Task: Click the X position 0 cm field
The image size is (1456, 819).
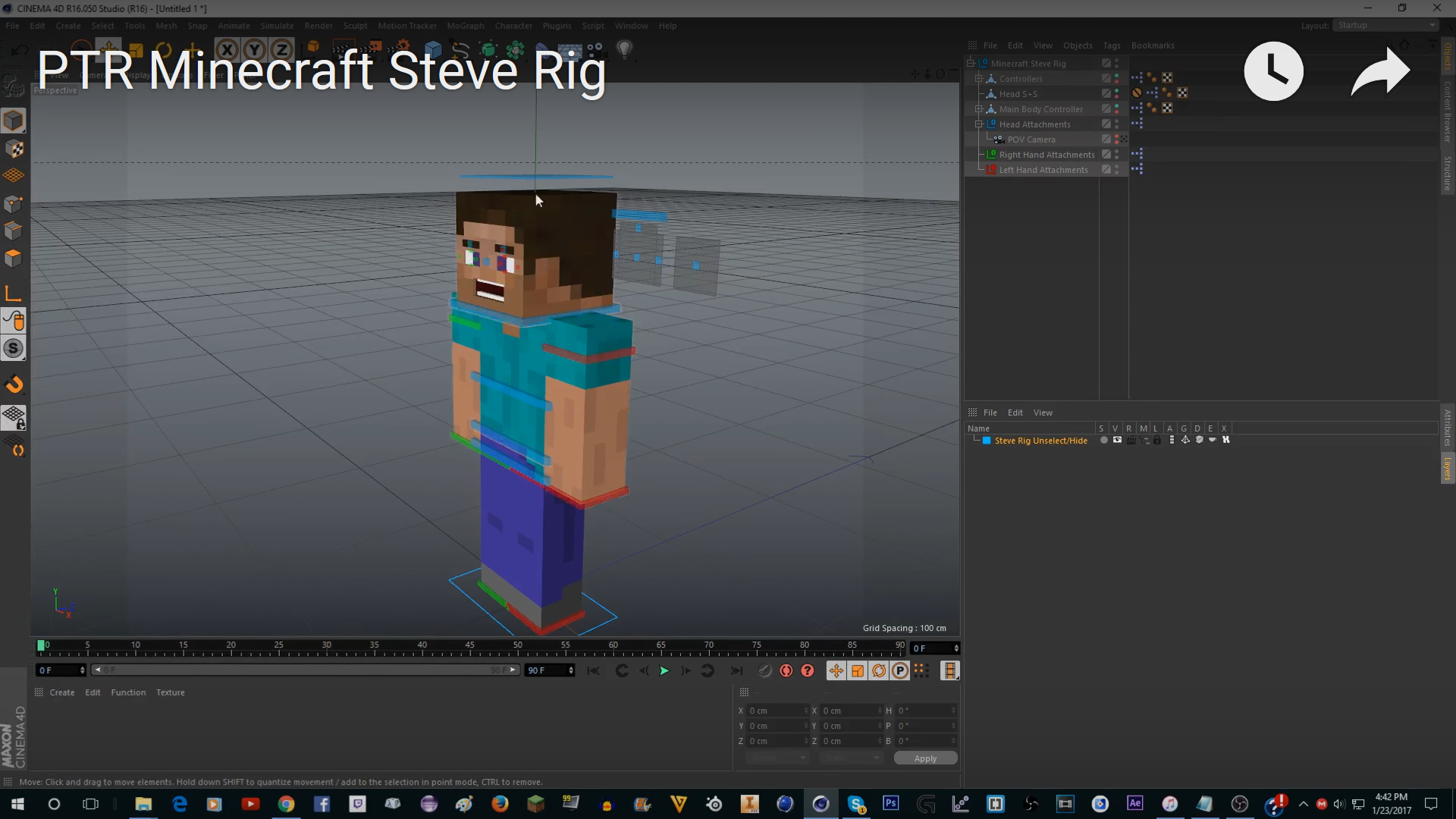Action: pos(777,711)
